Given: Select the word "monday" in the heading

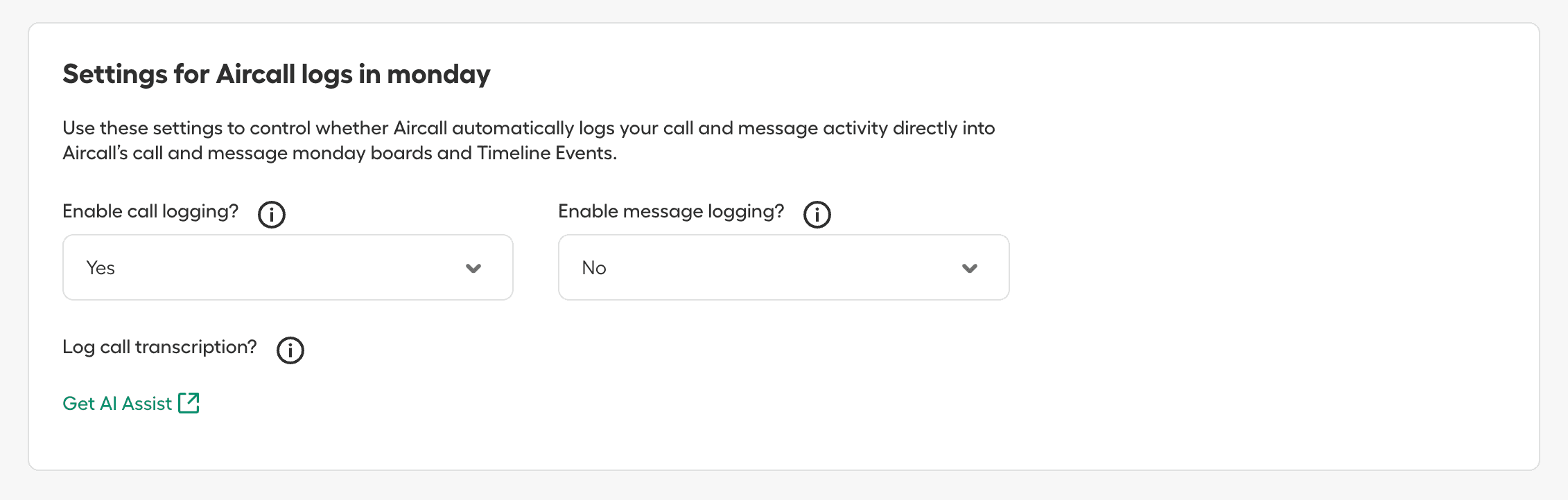Looking at the screenshot, I should (438, 74).
